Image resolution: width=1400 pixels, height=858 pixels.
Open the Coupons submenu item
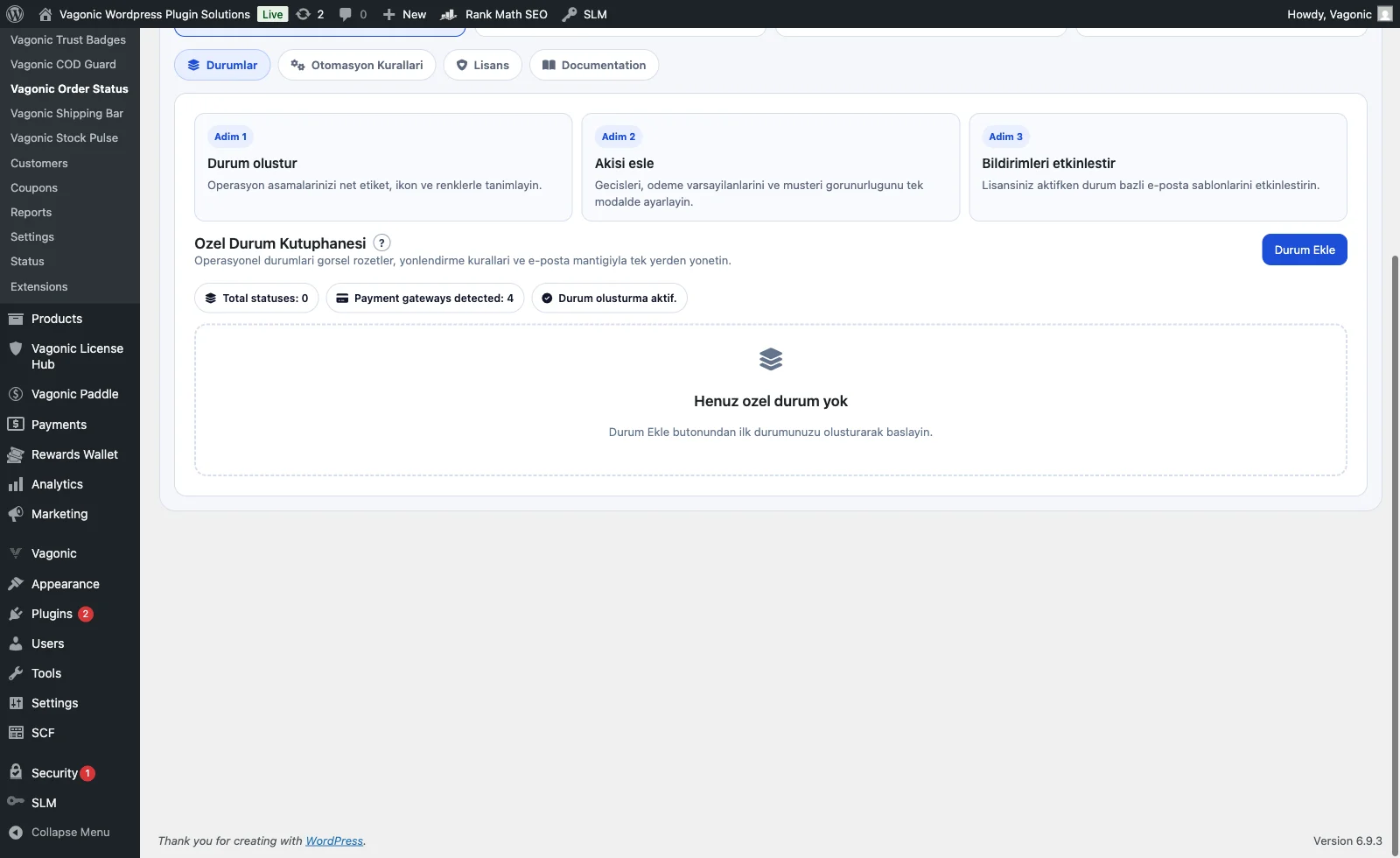tap(34, 187)
